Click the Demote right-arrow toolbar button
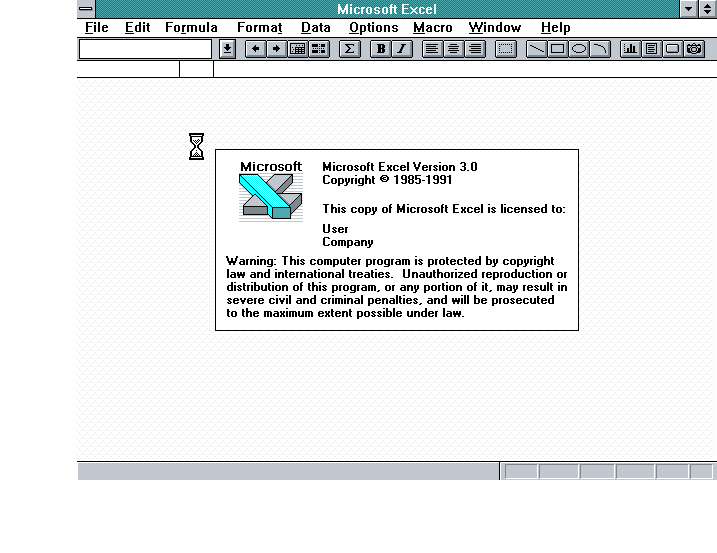The image size is (717, 553). [276, 49]
